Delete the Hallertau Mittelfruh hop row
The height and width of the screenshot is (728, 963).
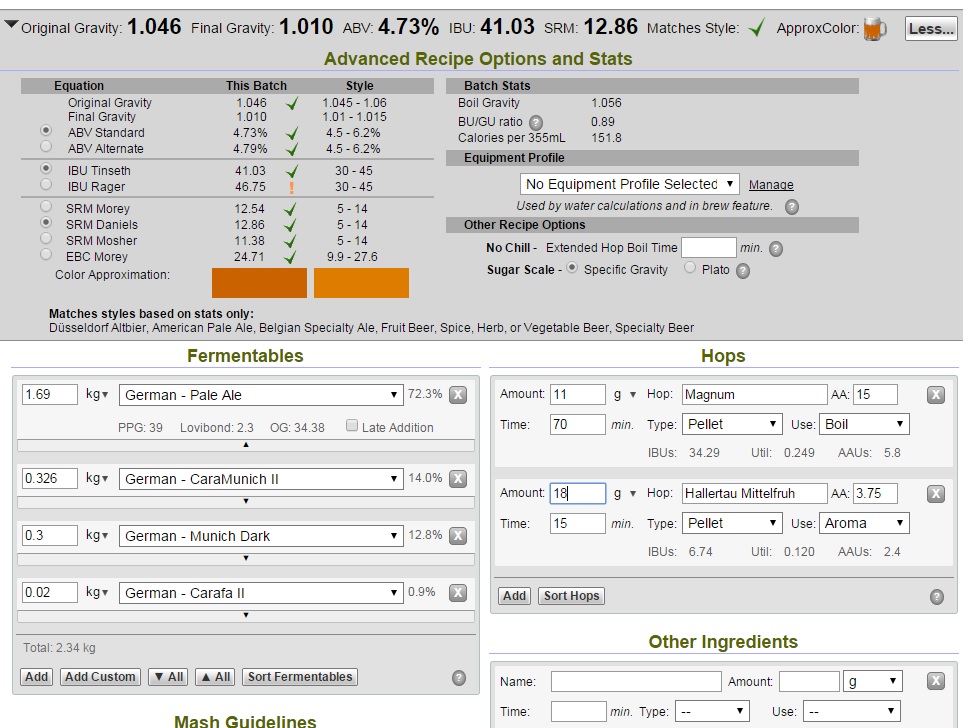[x=936, y=494]
